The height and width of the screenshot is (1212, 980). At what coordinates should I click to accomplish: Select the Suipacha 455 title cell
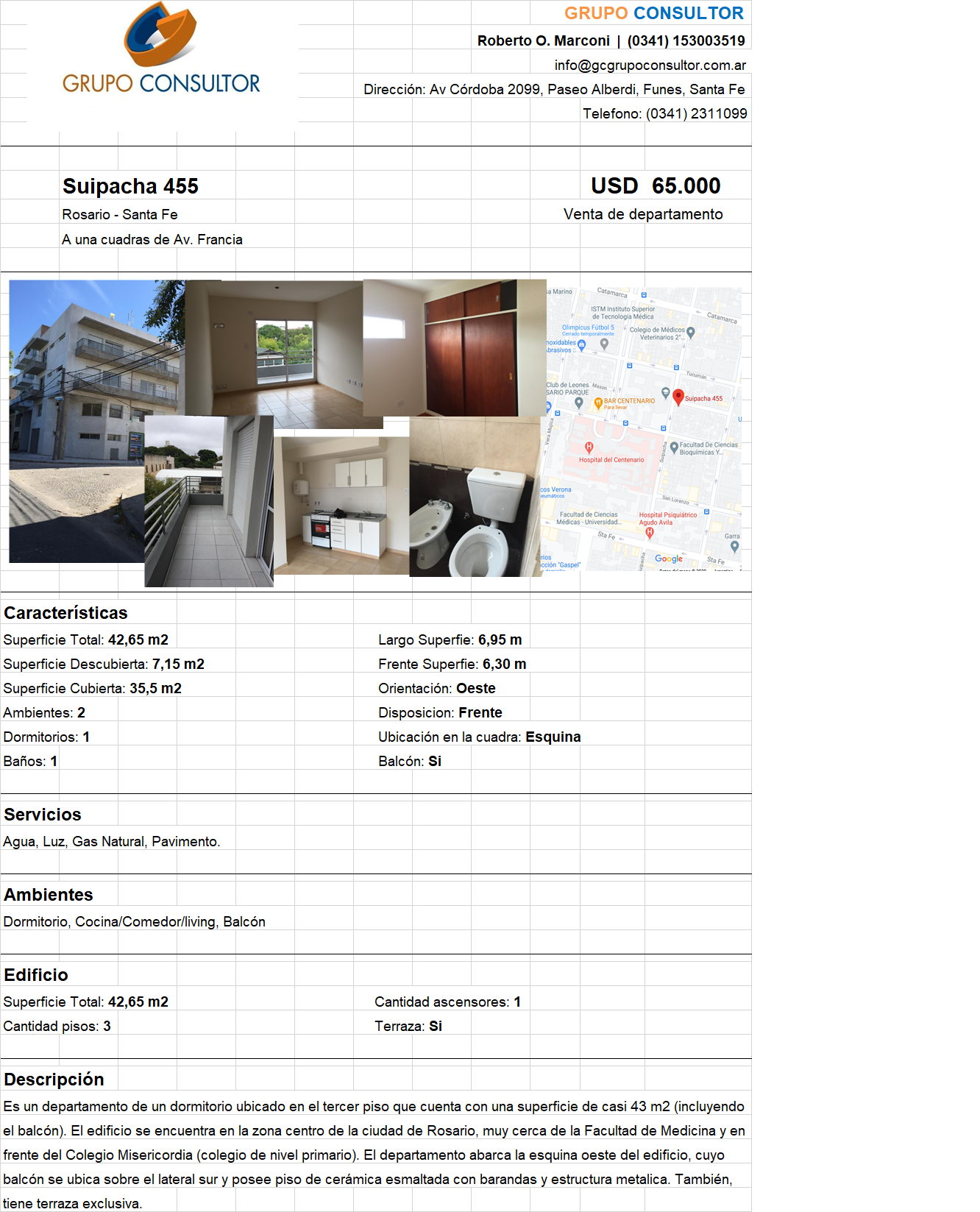coord(130,186)
